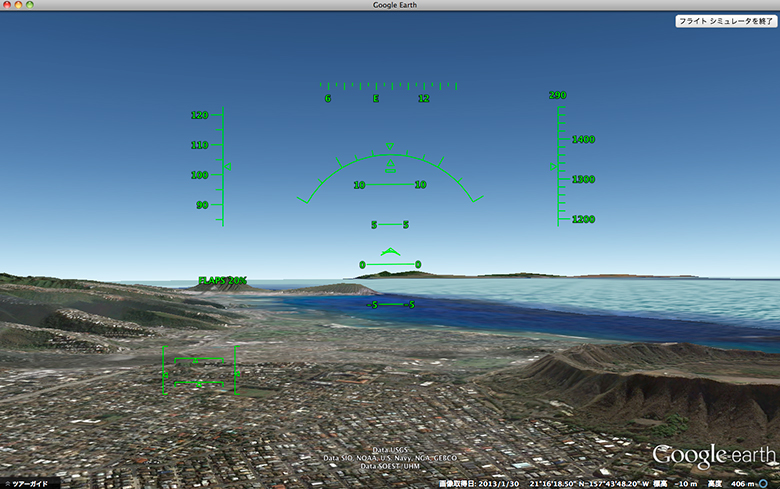Click the FLAPS 20% indicator
Viewport: 780px width, 489px height.
pyautogui.click(x=222, y=280)
